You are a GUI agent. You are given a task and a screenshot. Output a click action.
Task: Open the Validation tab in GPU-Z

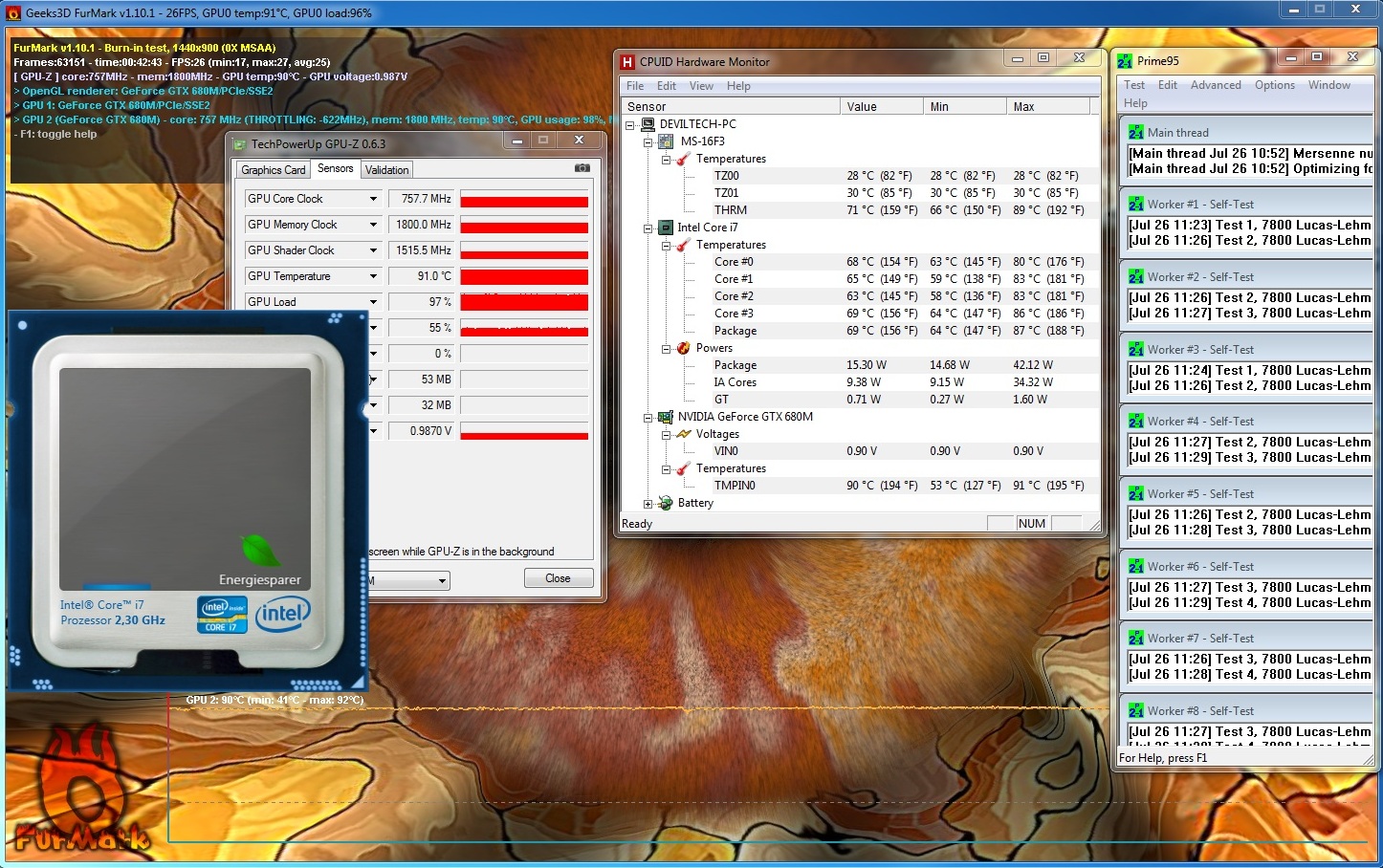click(x=387, y=170)
